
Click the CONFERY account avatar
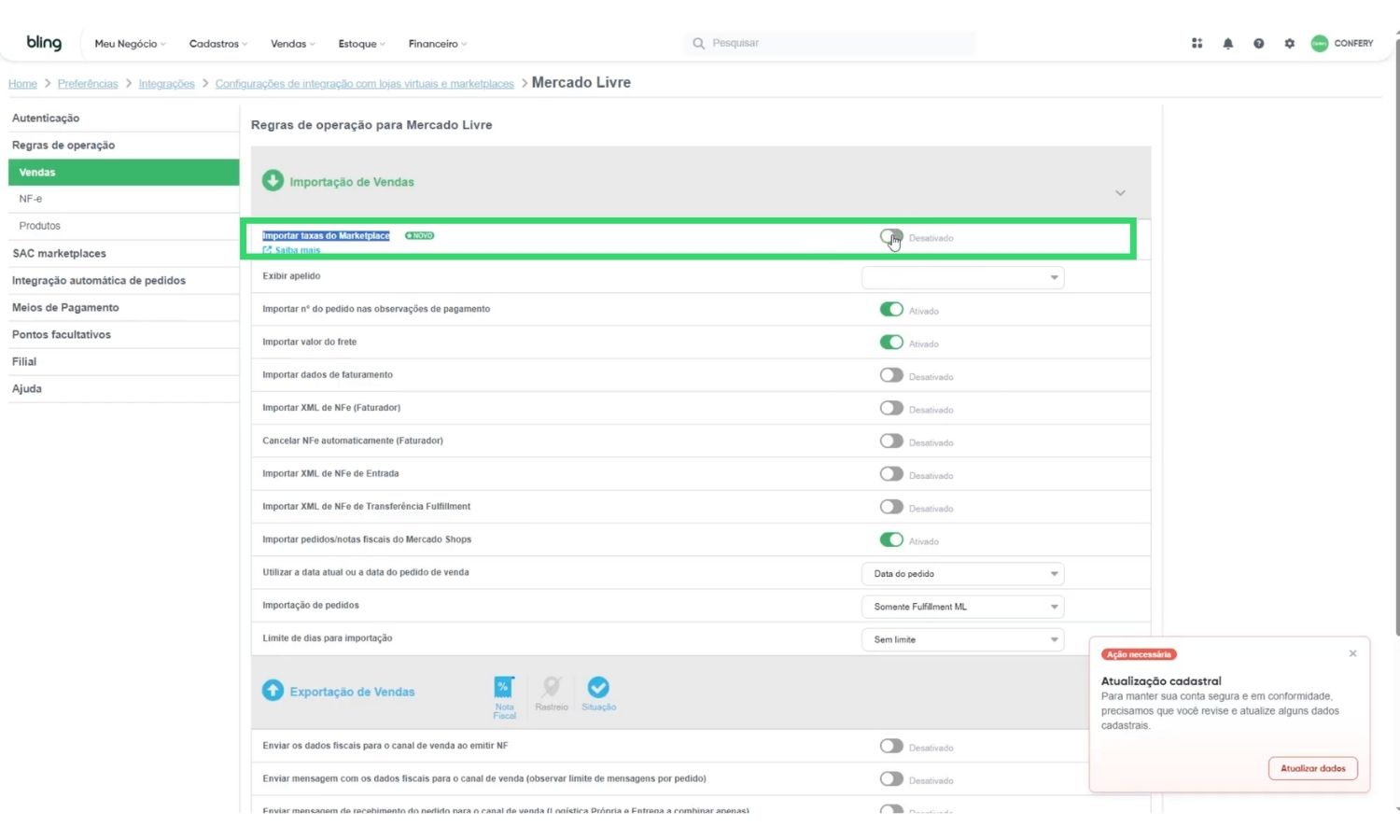(1320, 43)
